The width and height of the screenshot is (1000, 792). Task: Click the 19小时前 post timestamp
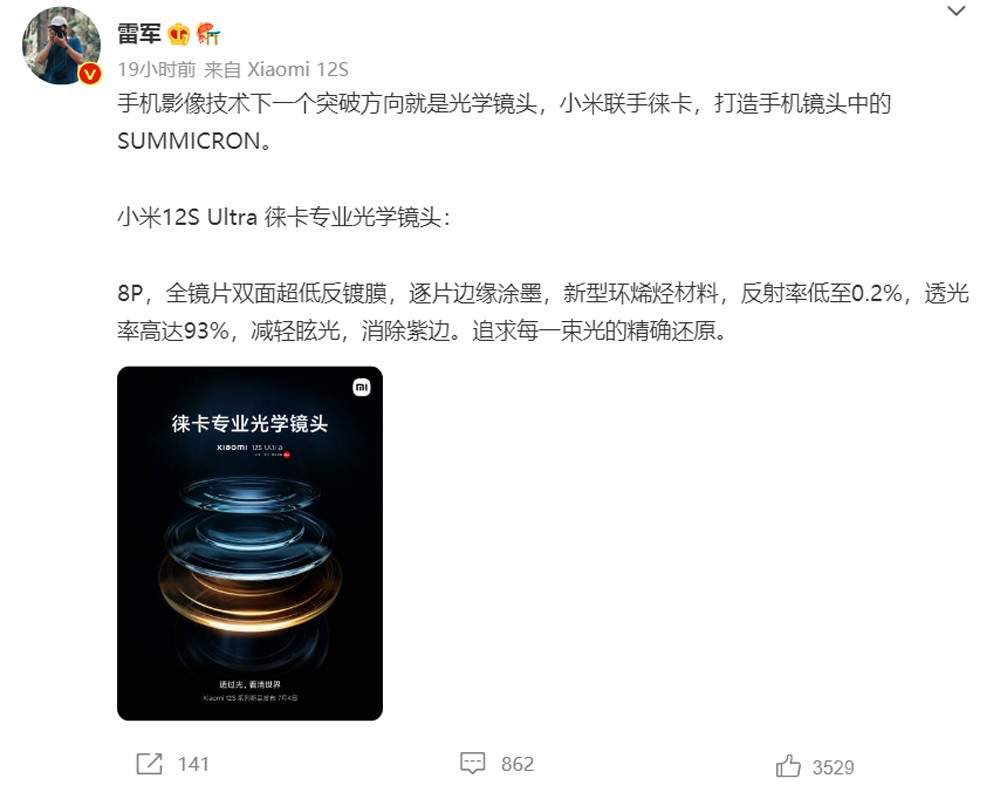(156, 69)
